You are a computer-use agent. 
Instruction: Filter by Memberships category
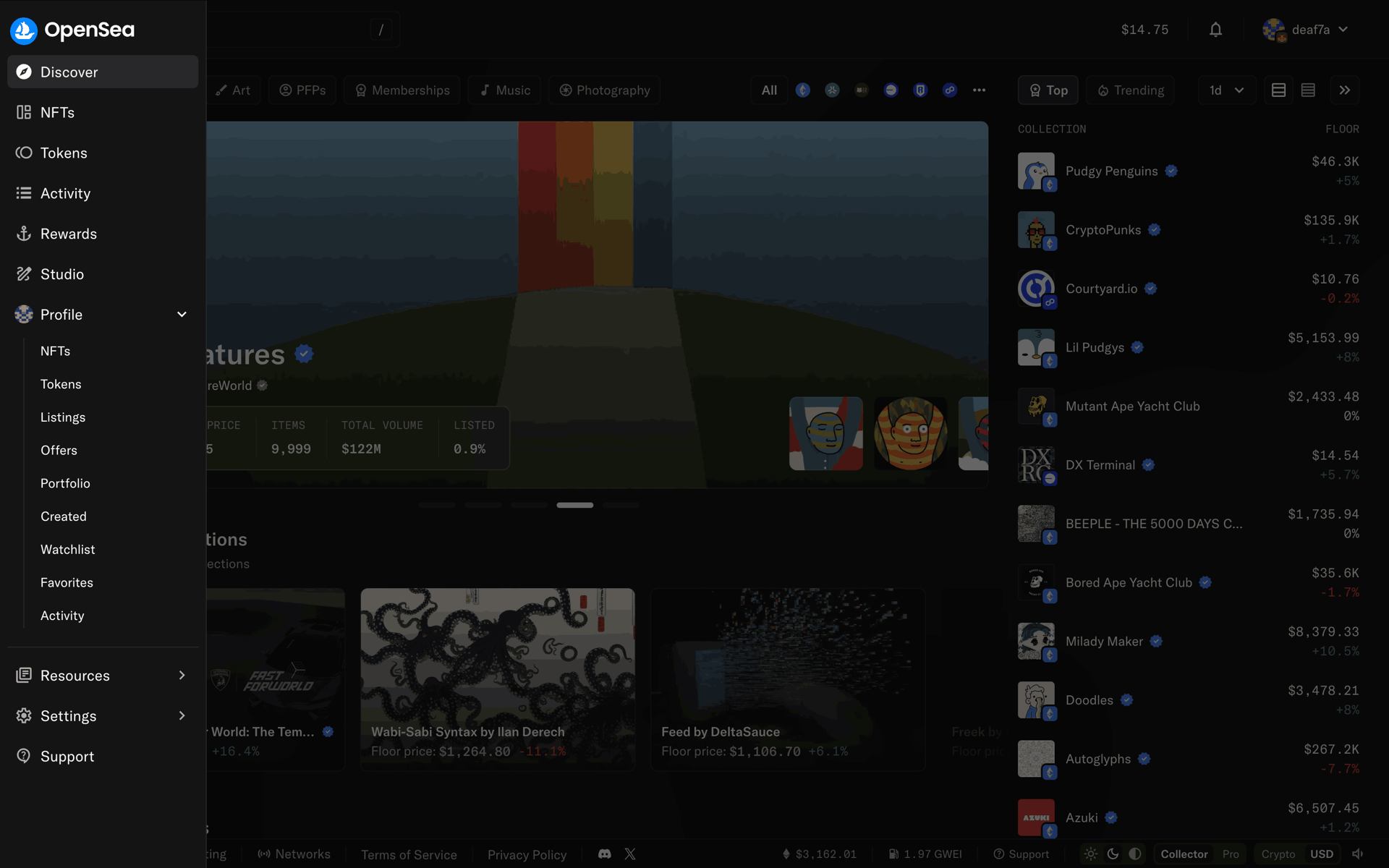402,90
